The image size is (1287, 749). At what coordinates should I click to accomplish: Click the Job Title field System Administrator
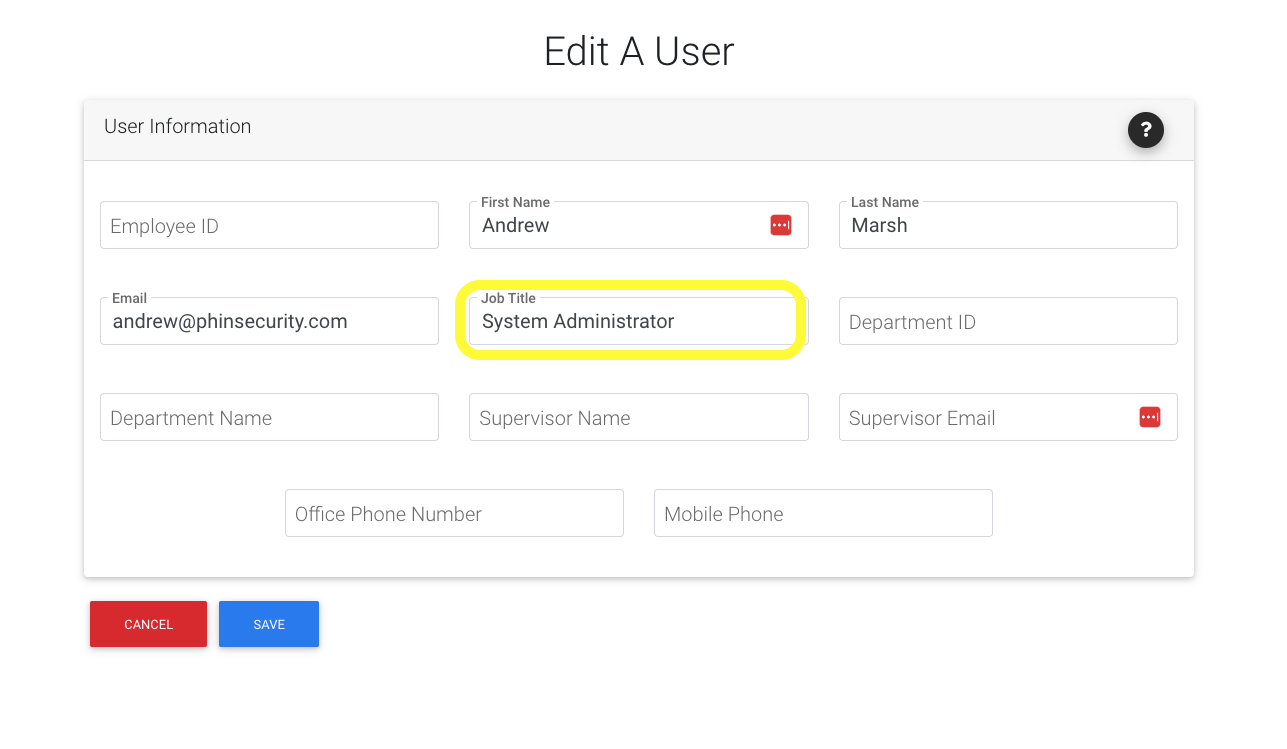click(x=638, y=321)
